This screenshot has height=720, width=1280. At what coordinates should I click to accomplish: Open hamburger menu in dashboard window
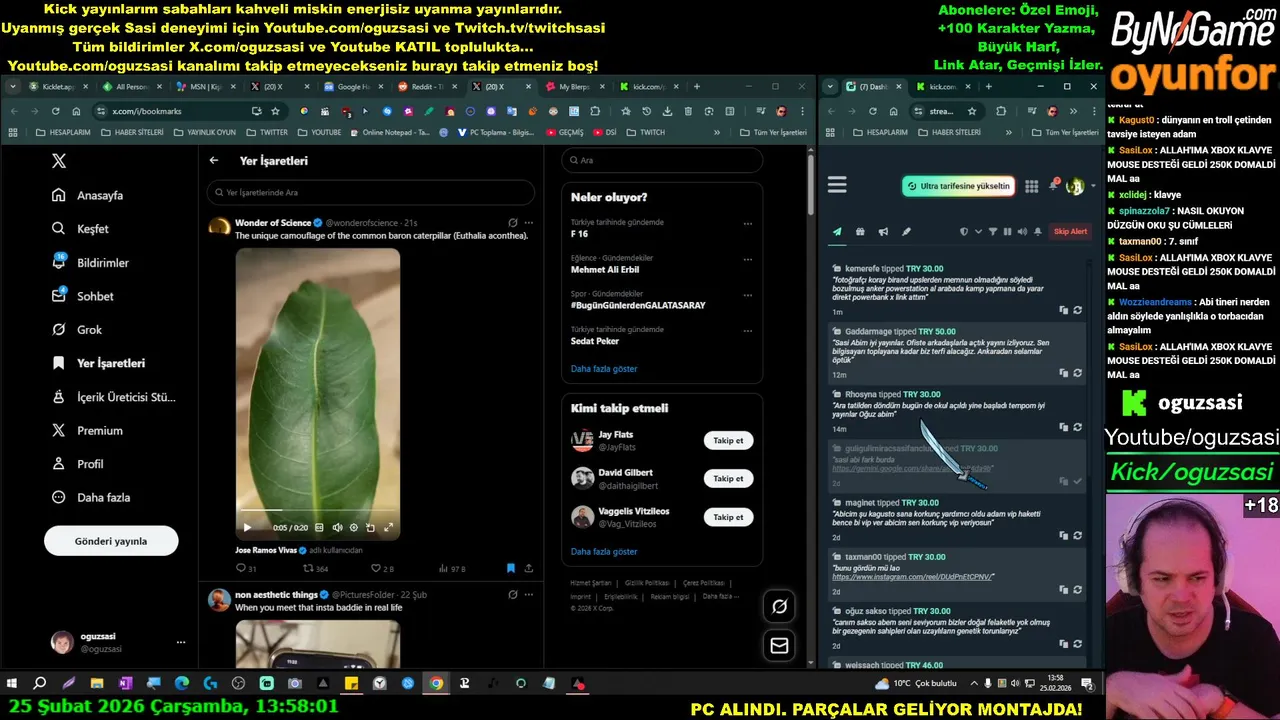click(x=837, y=185)
